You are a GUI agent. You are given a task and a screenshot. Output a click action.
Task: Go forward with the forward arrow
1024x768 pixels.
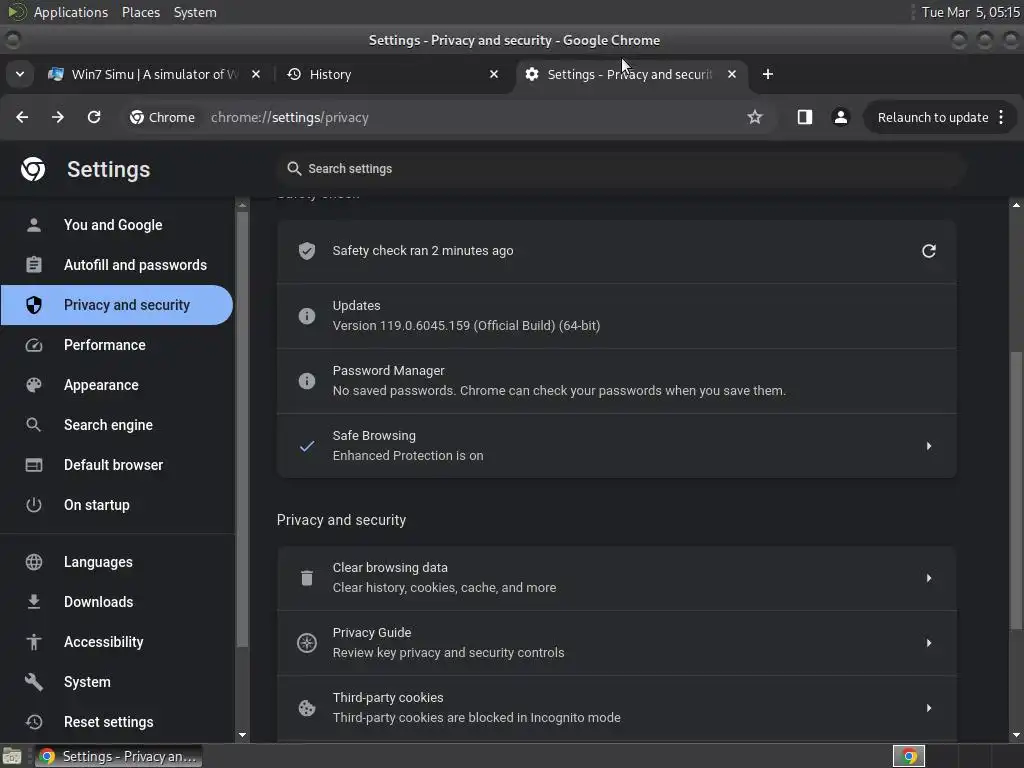tap(58, 117)
